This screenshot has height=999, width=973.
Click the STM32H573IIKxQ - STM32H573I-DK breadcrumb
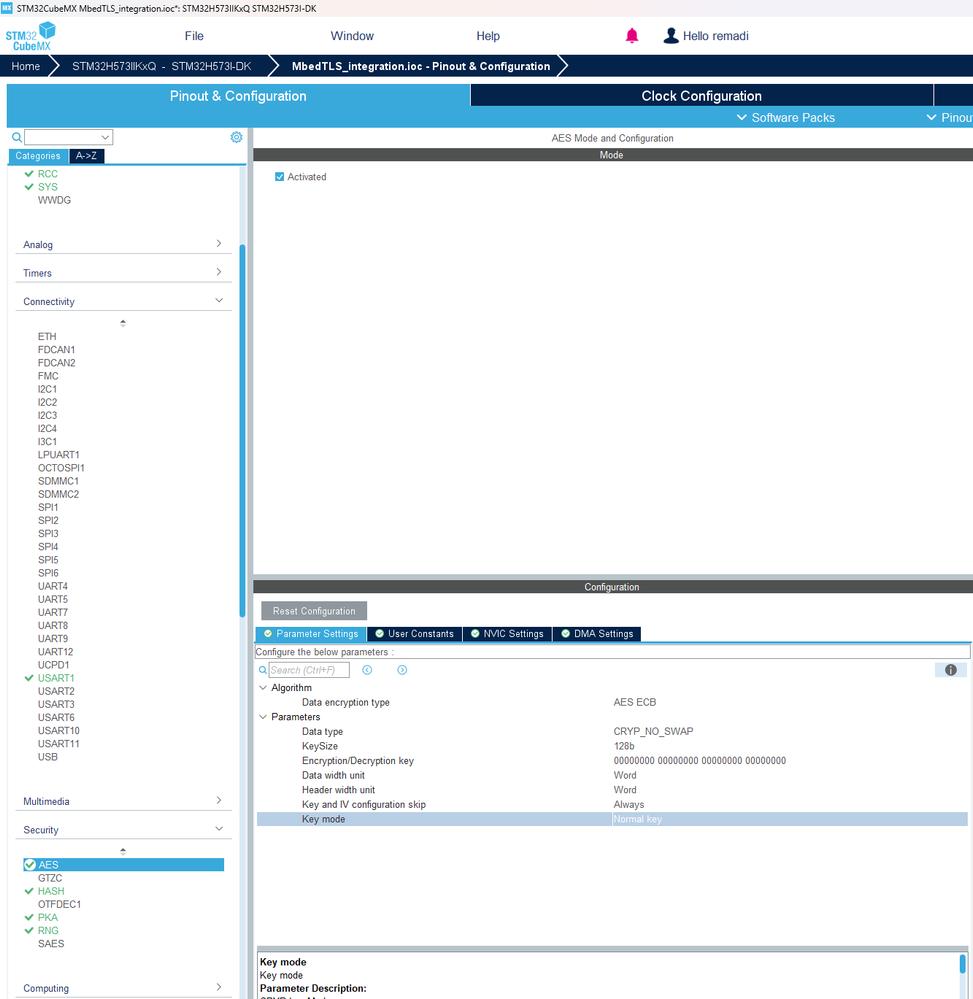point(161,66)
